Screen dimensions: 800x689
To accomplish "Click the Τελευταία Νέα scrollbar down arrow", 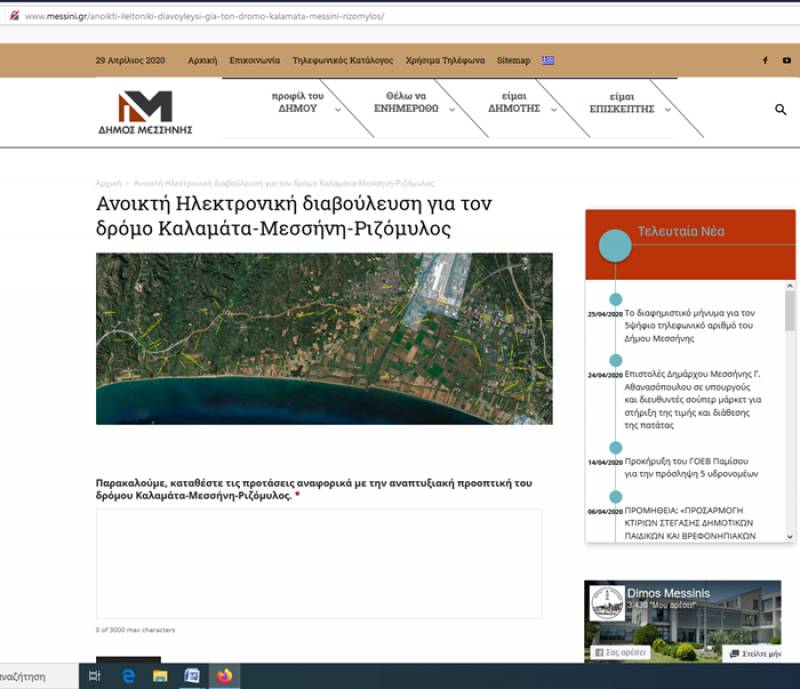I will (x=790, y=537).
